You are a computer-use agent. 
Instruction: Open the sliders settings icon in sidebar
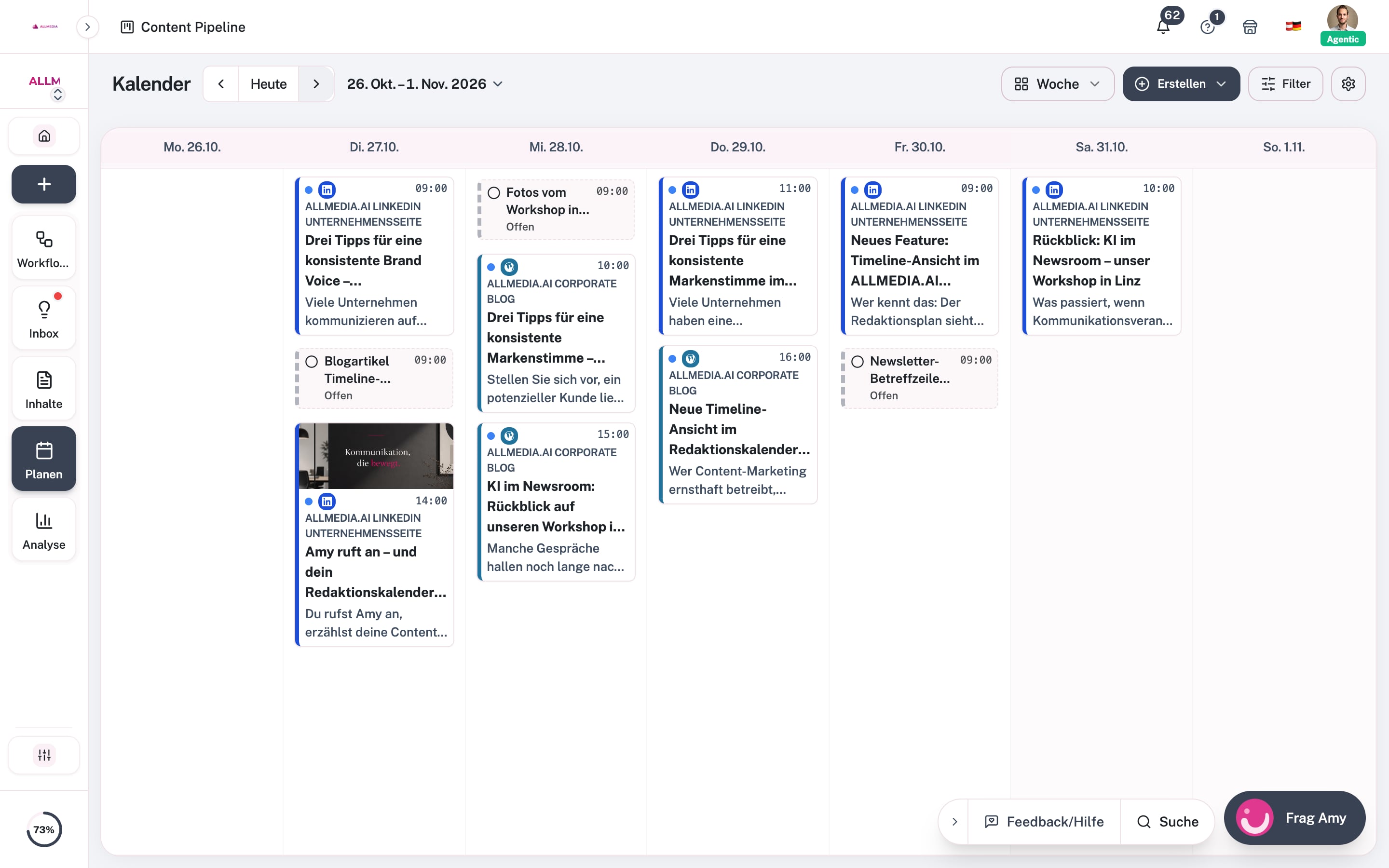coord(44,755)
